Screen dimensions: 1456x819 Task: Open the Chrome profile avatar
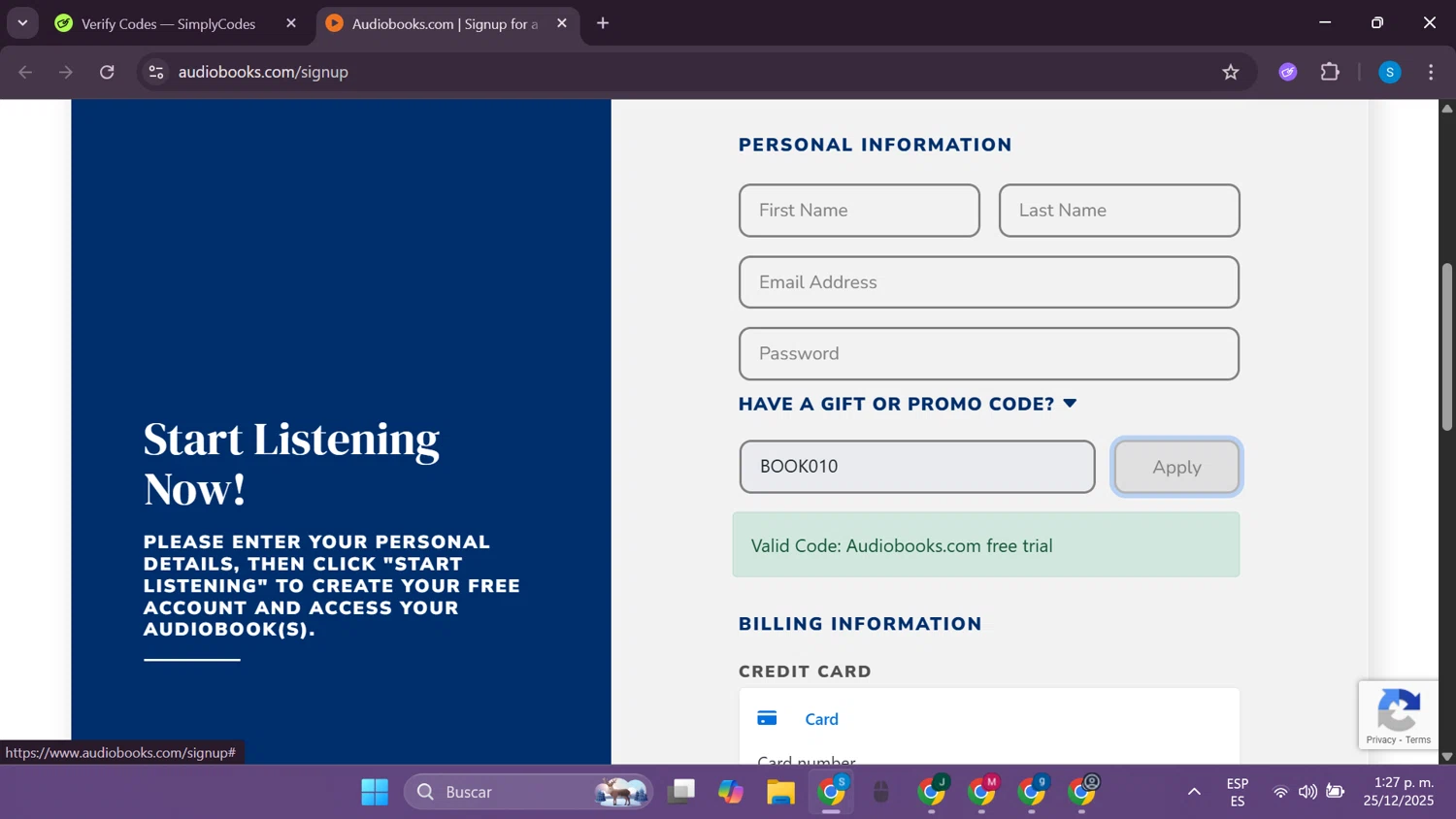[x=1389, y=72]
